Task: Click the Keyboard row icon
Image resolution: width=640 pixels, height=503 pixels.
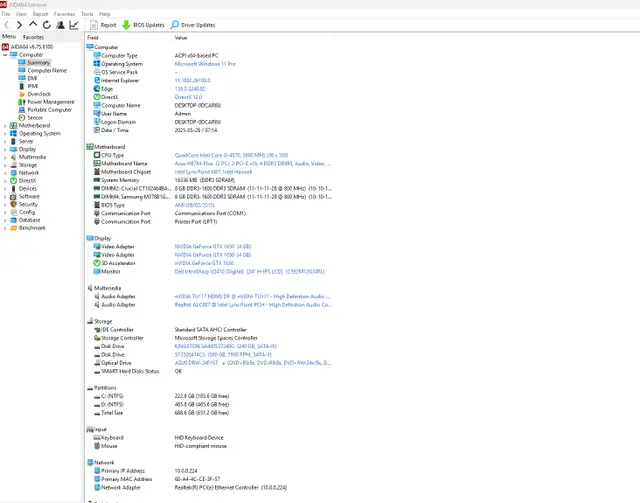Action: tap(97, 437)
